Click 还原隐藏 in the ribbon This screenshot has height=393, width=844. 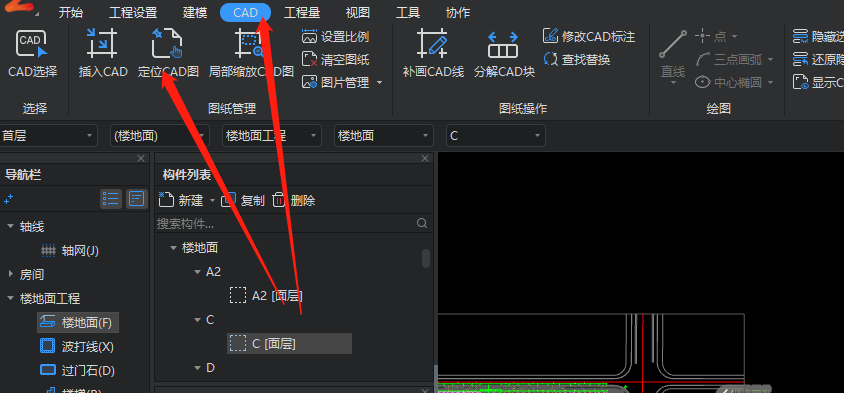818,59
